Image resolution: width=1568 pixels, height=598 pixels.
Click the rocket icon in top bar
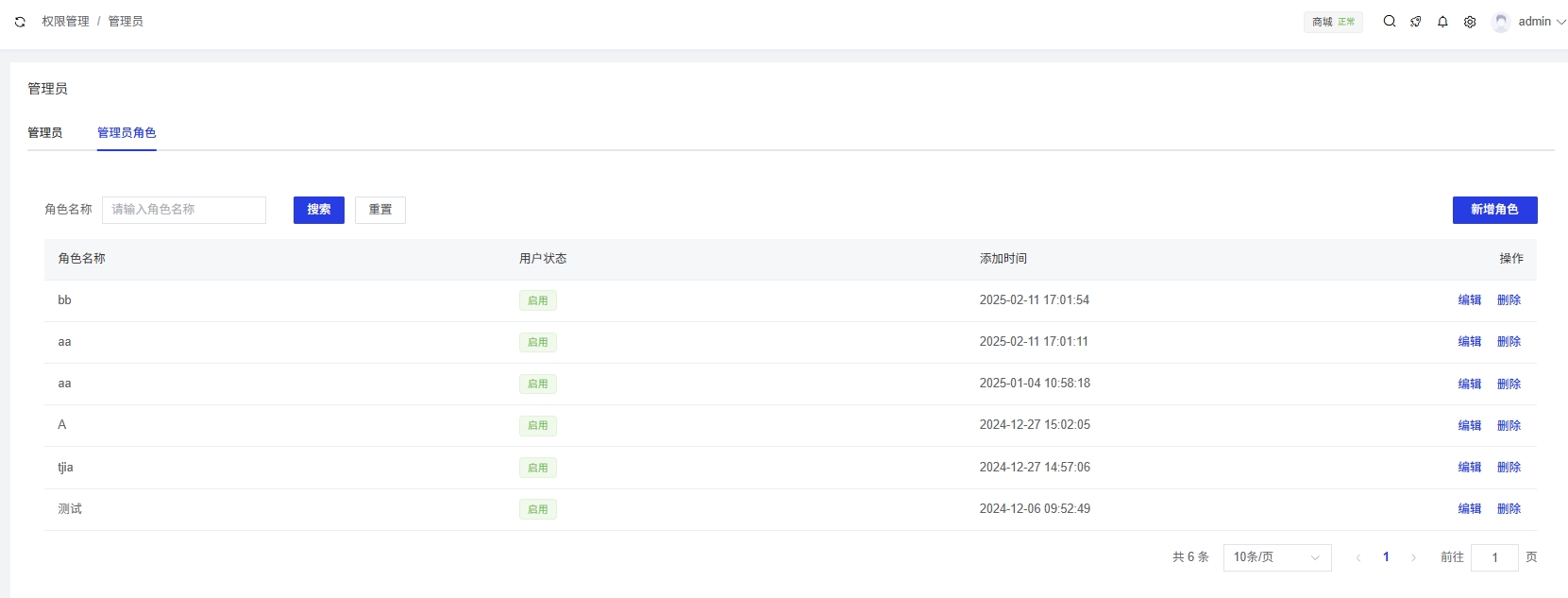click(1415, 22)
